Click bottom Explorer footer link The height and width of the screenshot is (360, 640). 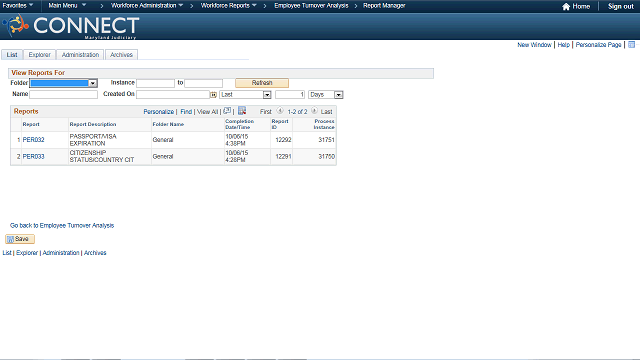[27, 253]
